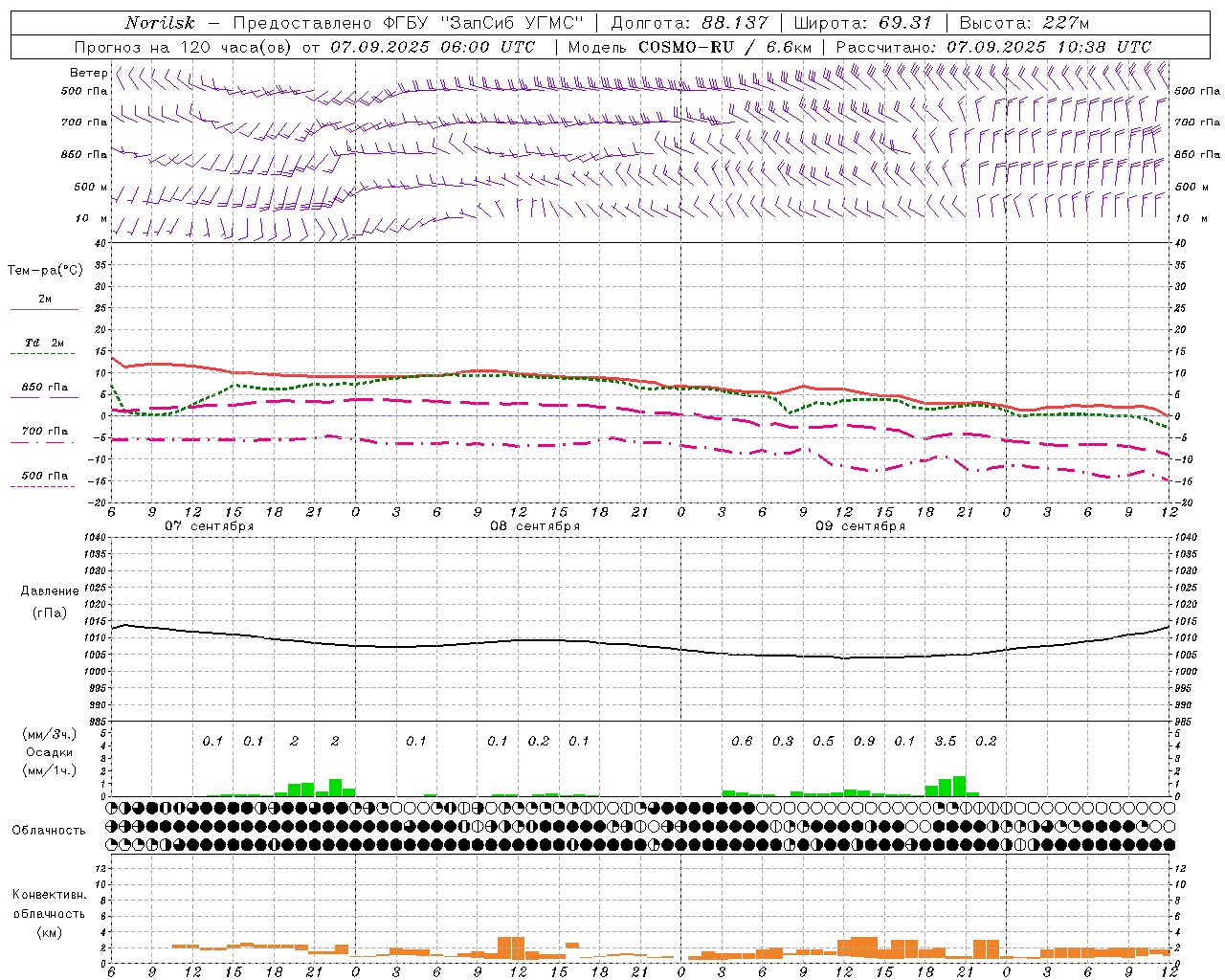1225x980 pixels.
Task: Click the green dashed "Td 2м" legend entry
Action: click(x=44, y=347)
